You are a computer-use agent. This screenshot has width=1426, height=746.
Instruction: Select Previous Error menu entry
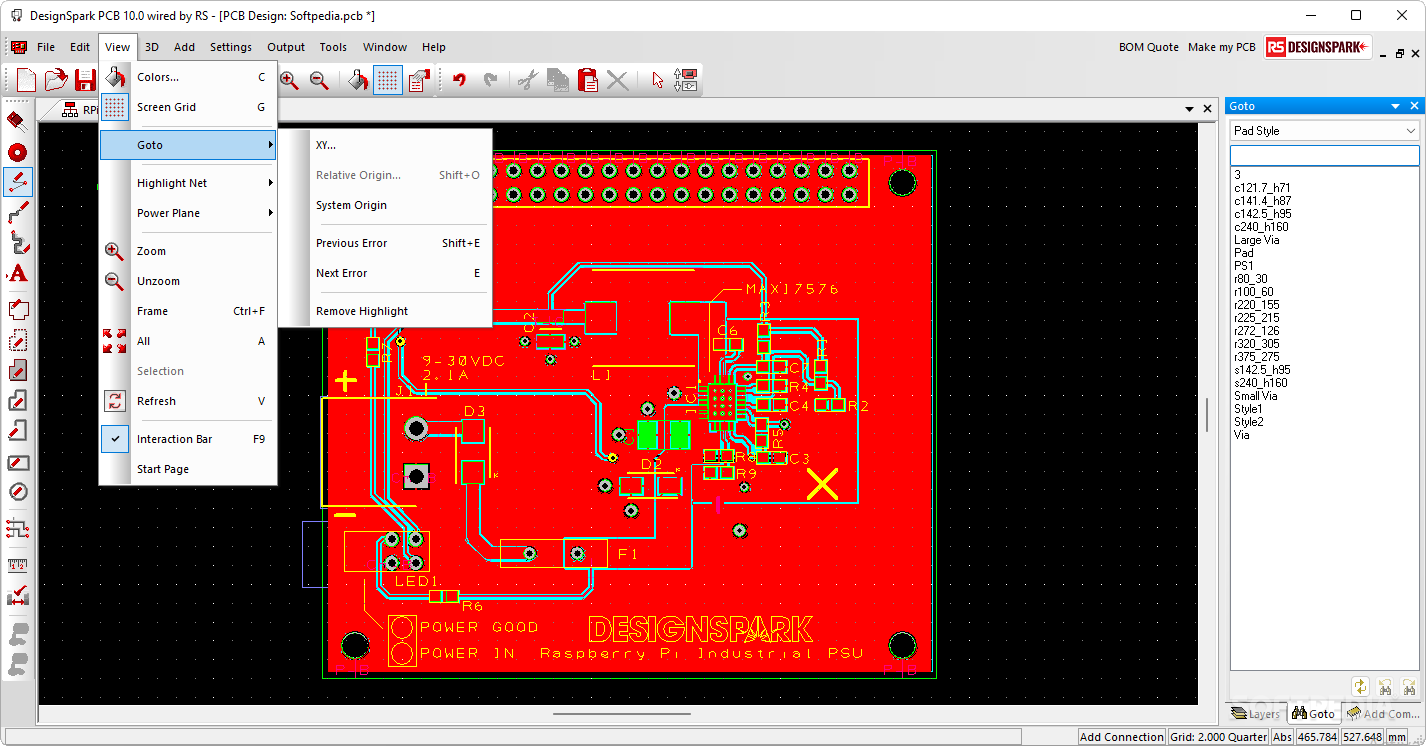tap(385, 243)
